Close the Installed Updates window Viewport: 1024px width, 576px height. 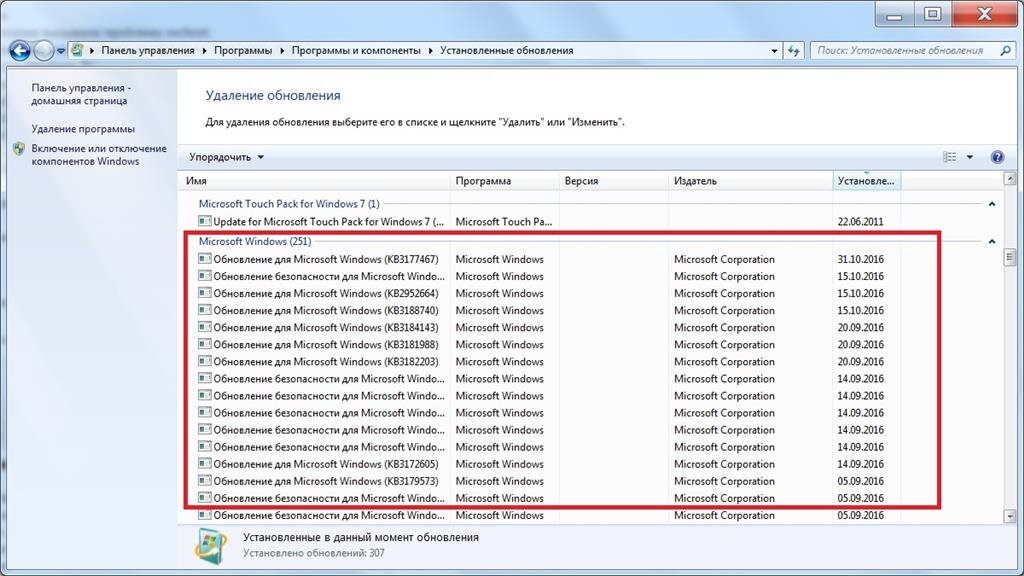[985, 14]
